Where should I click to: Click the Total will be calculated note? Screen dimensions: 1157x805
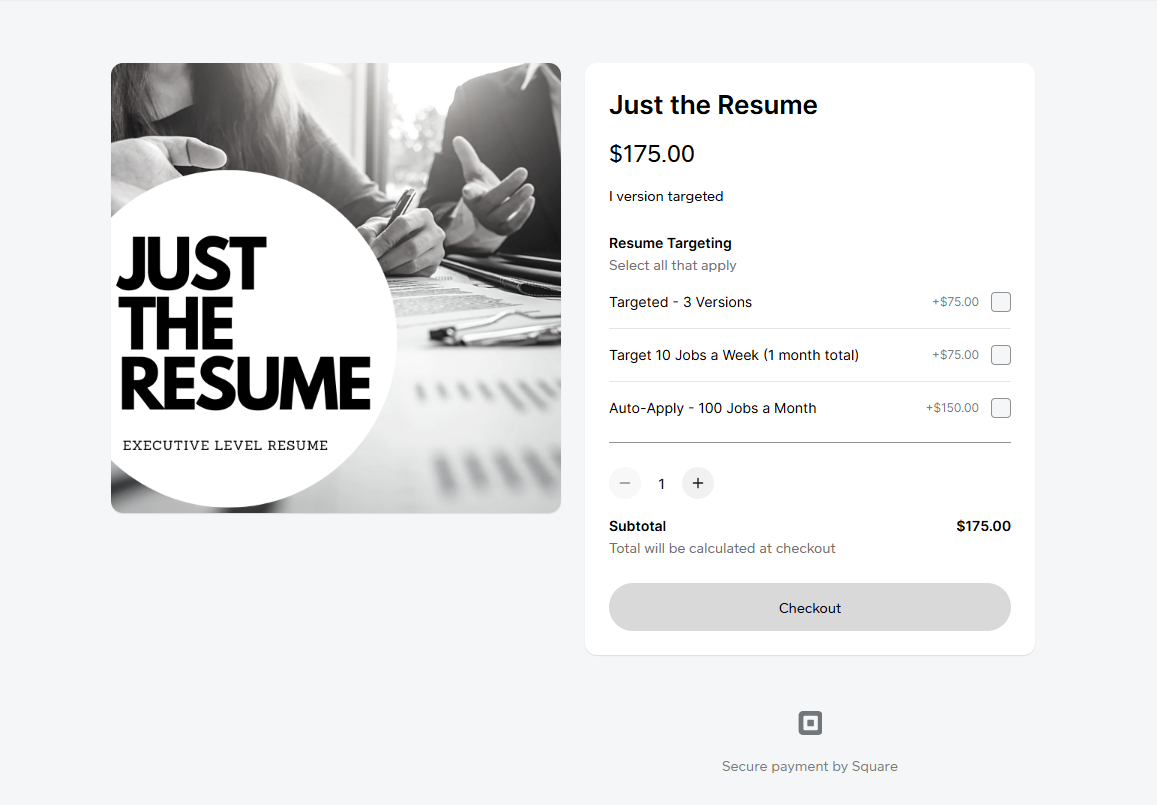[722, 548]
